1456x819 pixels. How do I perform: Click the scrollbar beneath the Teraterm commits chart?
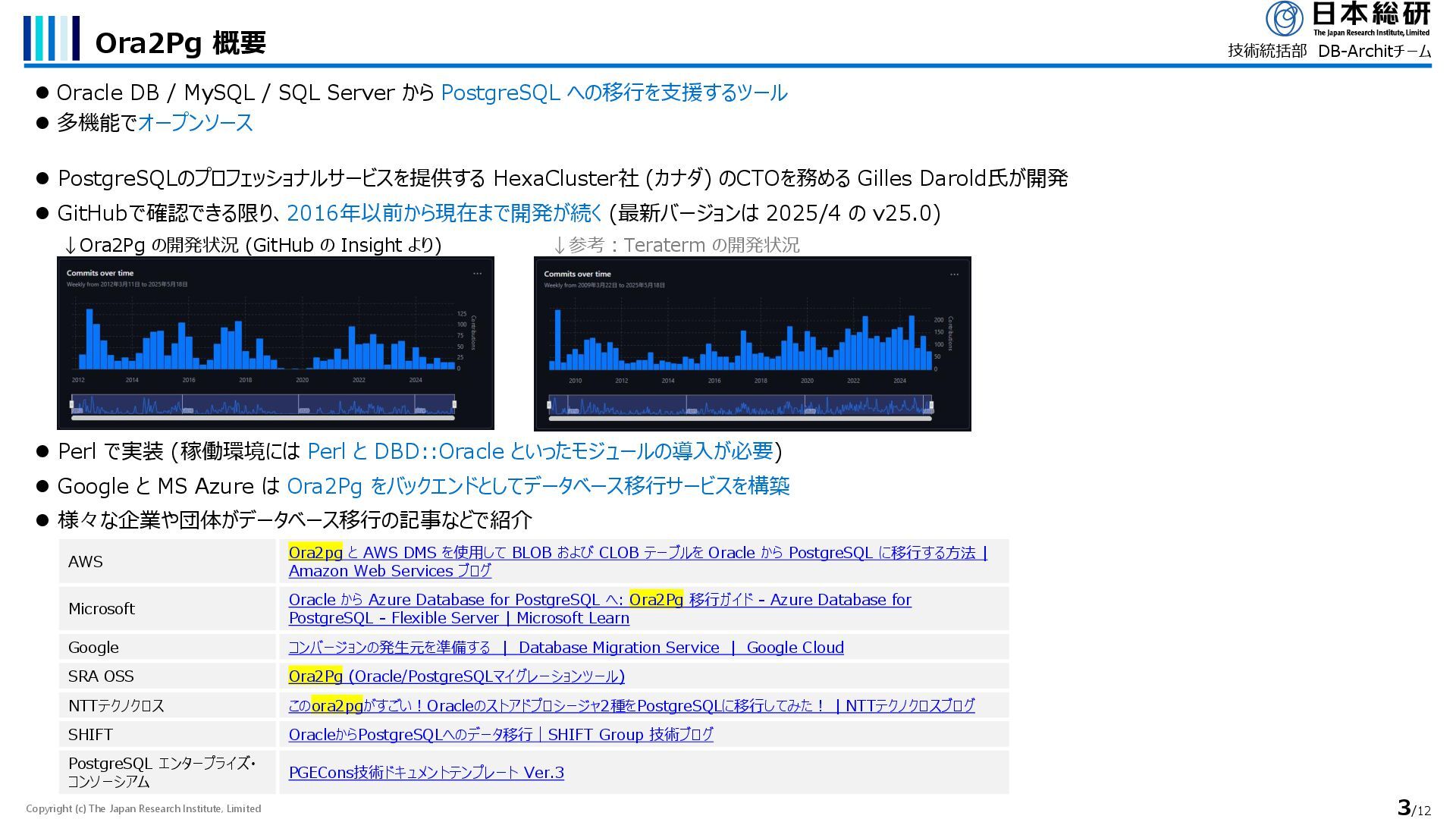739,419
